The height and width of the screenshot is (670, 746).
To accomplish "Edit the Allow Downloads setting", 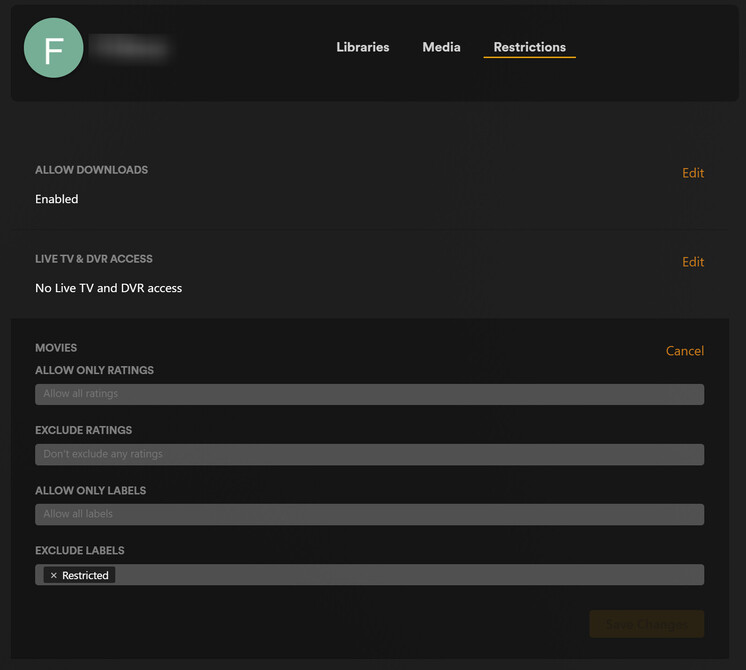I will click(x=693, y=173).
